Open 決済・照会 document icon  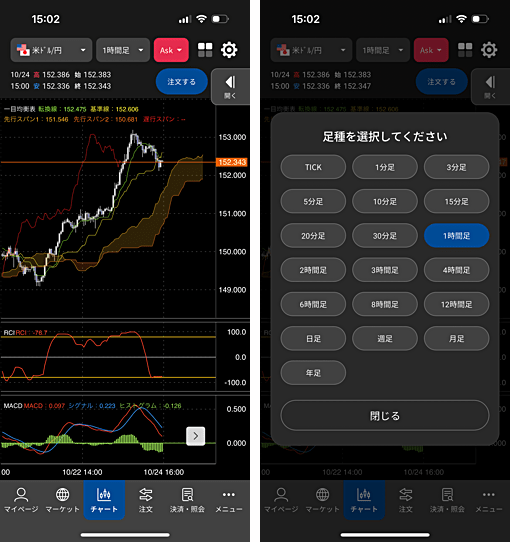click(x=187, y=500)
